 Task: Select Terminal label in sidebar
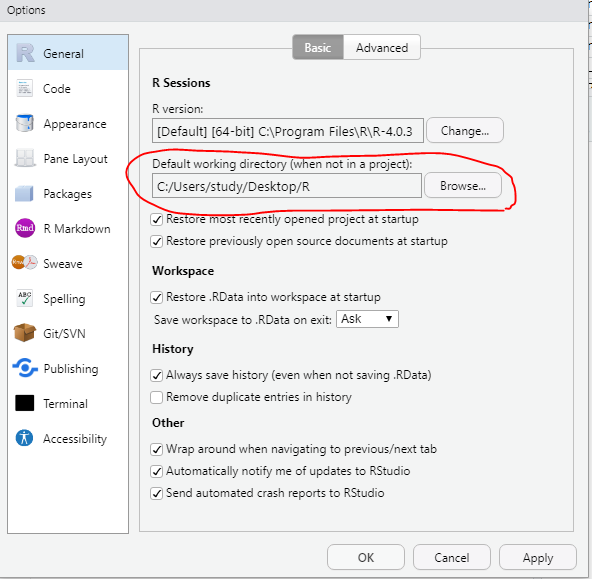point(65,404)
